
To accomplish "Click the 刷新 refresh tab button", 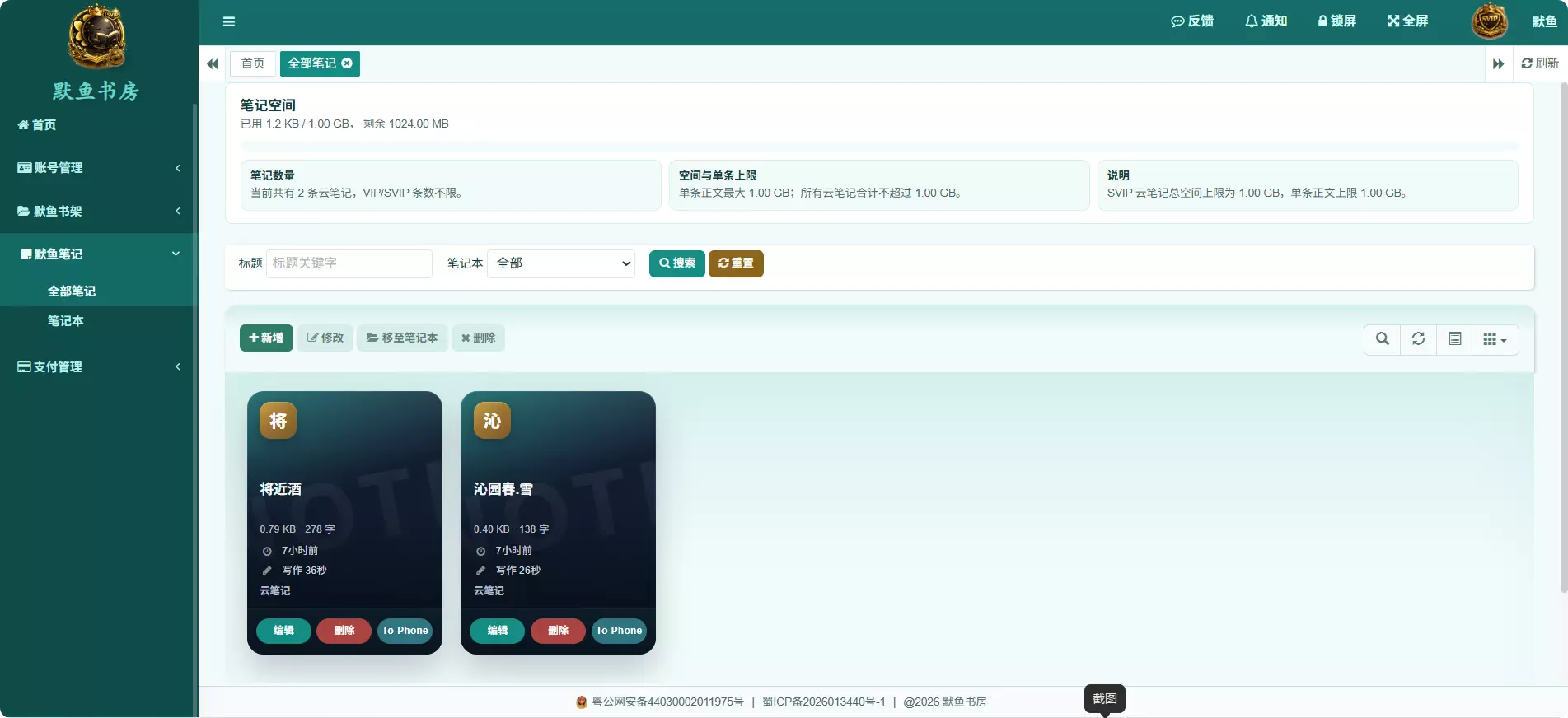I will pos(1540,63).
